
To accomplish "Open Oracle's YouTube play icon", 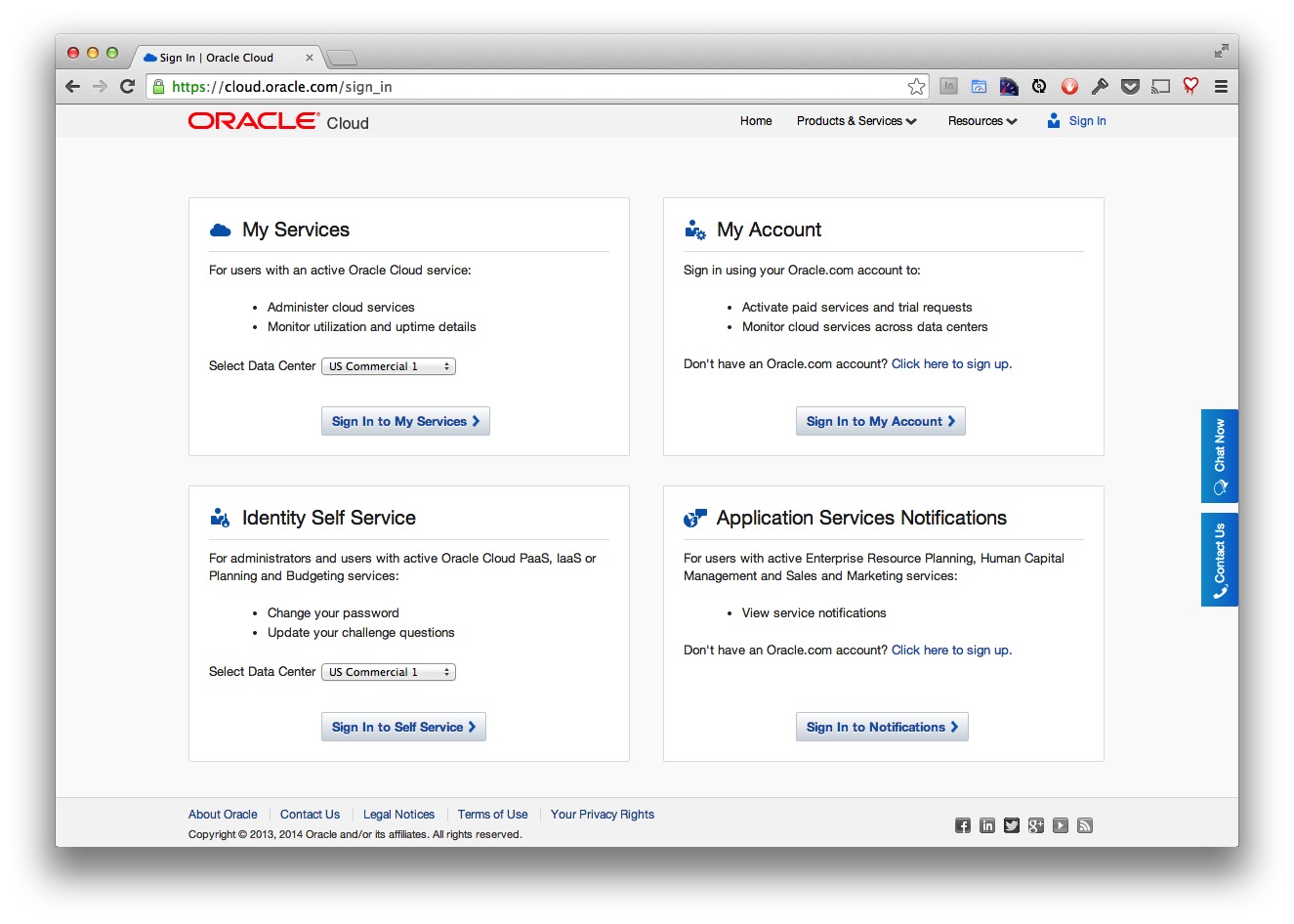I will click(1061, 825).
